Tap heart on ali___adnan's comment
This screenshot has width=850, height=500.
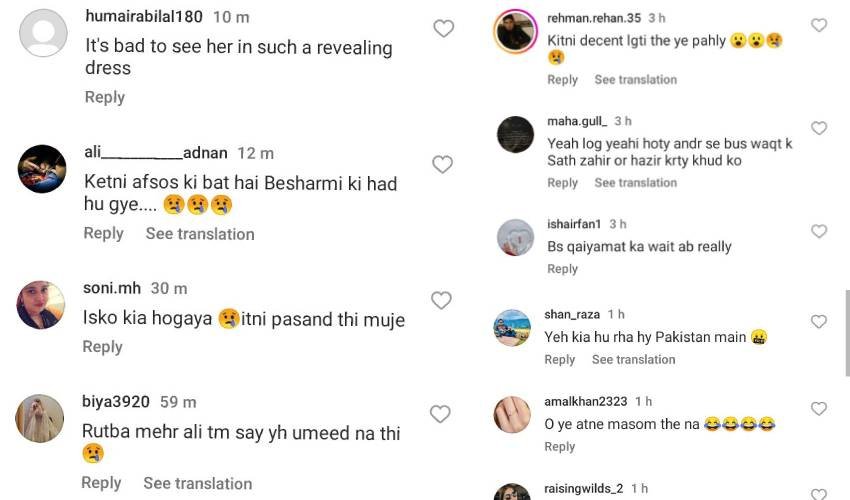(x=442, y=164)
